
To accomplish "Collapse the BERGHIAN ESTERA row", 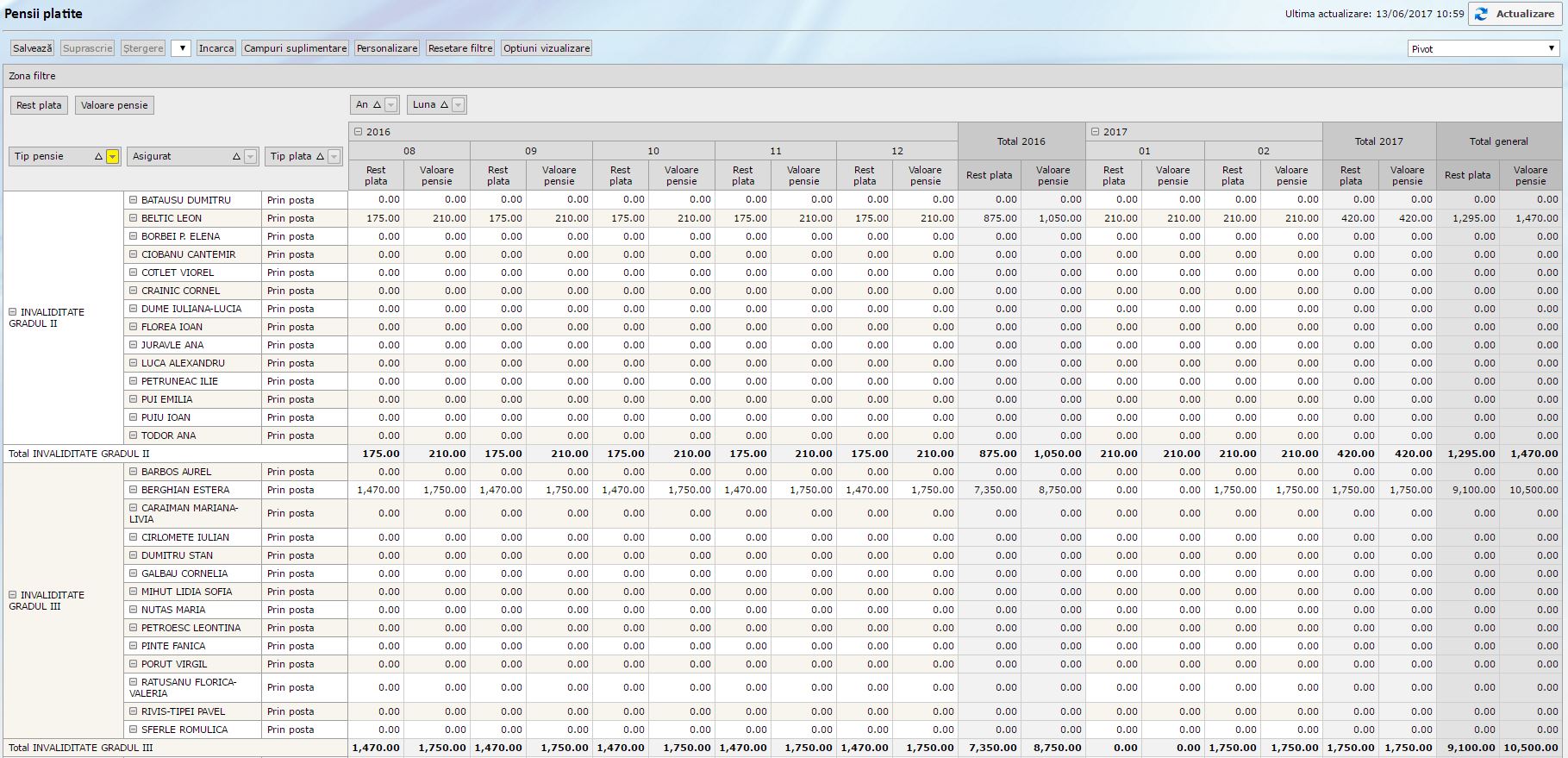I will coord(134,490).
